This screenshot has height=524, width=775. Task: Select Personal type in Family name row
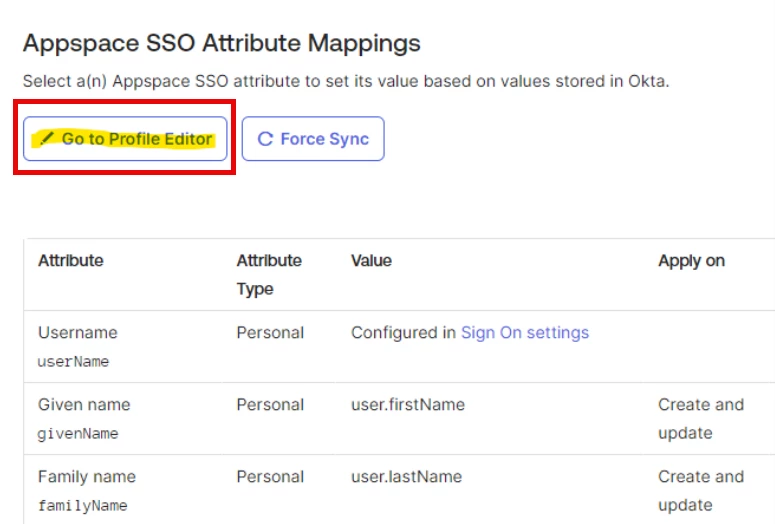270,477
